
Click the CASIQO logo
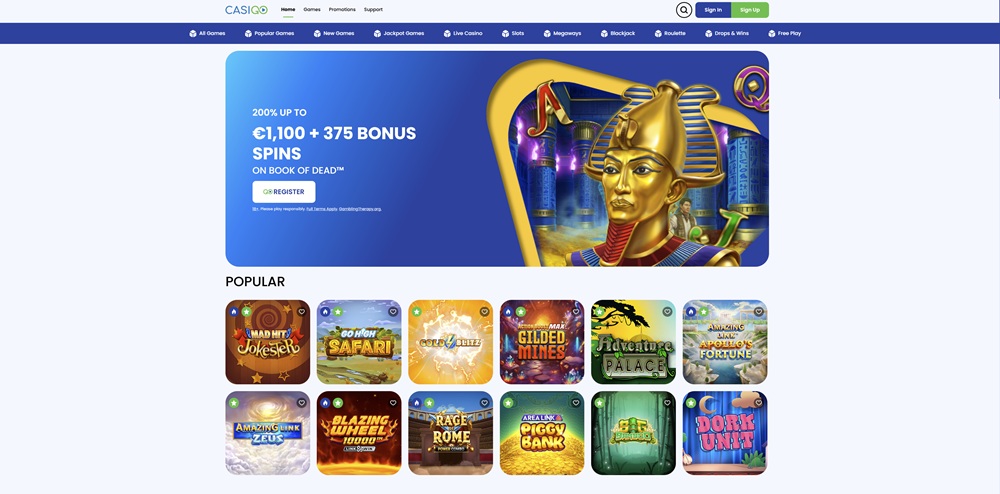(x=246, y=10)
